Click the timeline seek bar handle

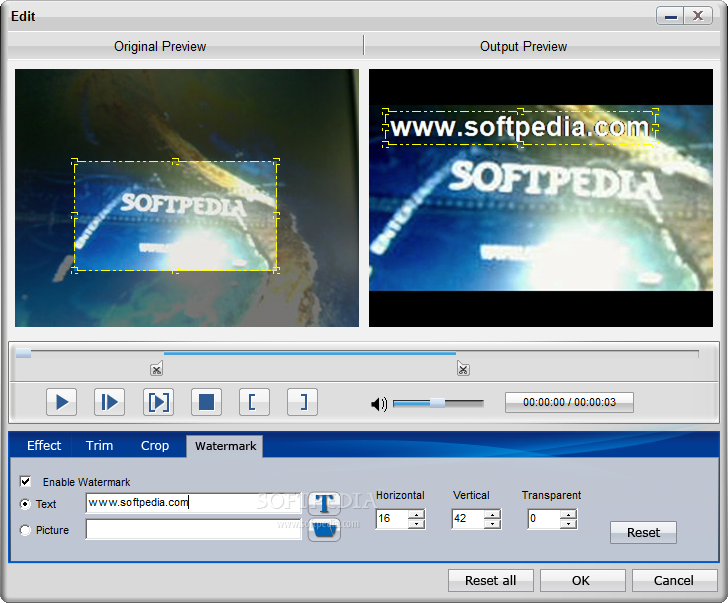(x=23, y=354)
